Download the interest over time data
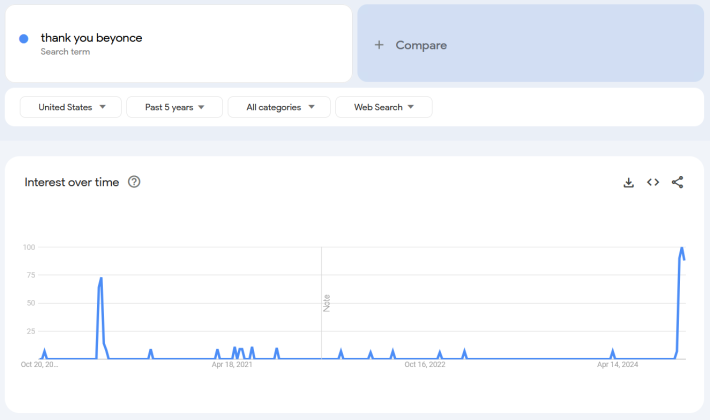The image size is (710, 420). (628, 182)
